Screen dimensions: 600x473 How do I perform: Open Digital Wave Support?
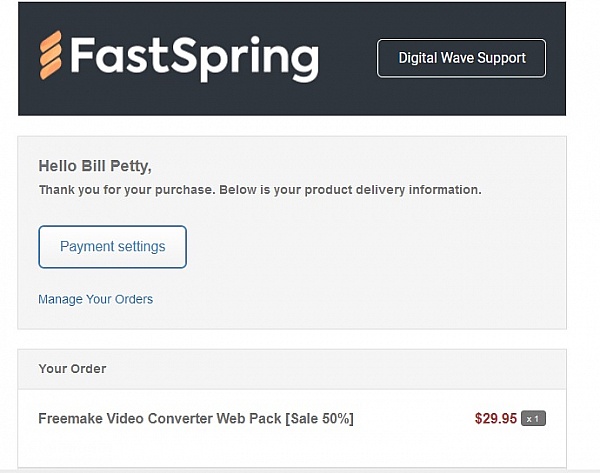[461, 58]
